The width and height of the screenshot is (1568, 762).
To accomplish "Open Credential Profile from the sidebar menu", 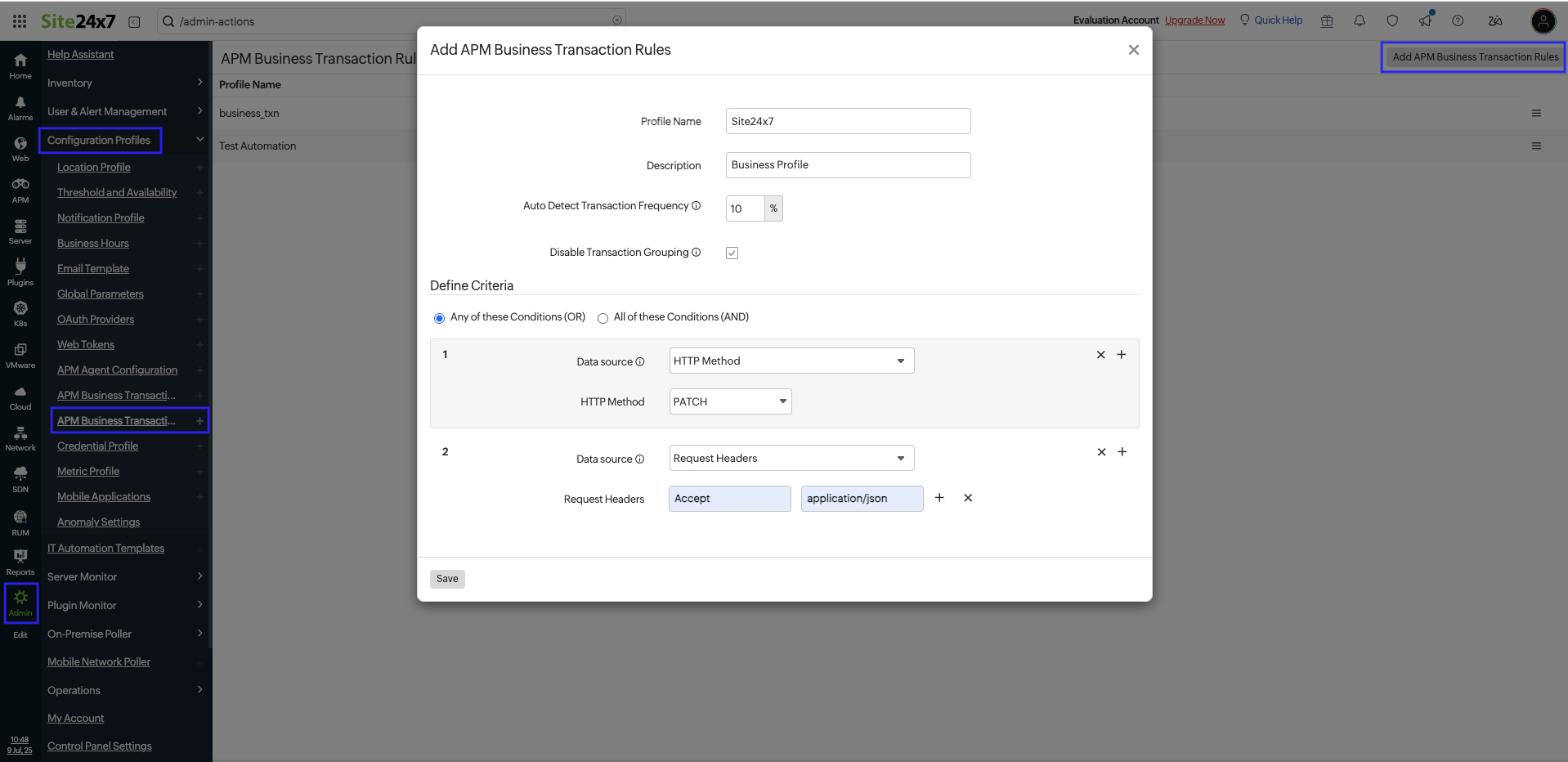I will click(97, 446).
